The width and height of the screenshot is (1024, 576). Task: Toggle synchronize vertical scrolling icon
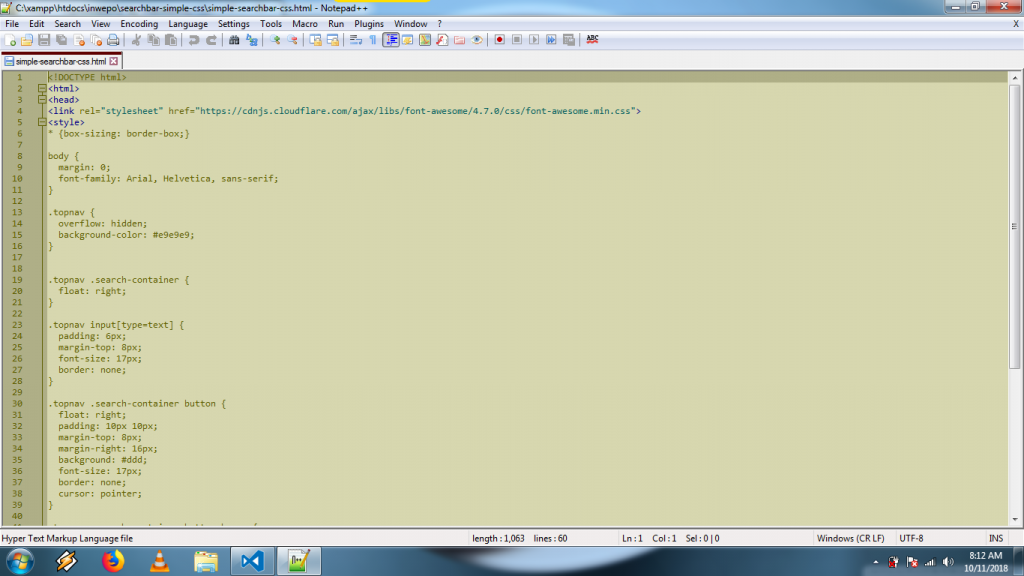click(x=315, y=40)
